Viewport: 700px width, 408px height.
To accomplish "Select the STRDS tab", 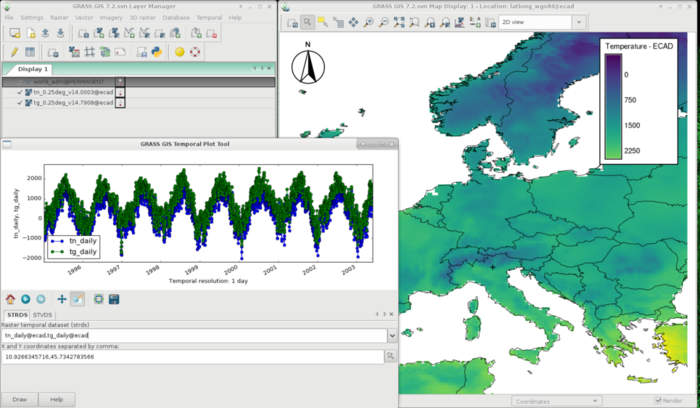I will [x=17, y=315].
